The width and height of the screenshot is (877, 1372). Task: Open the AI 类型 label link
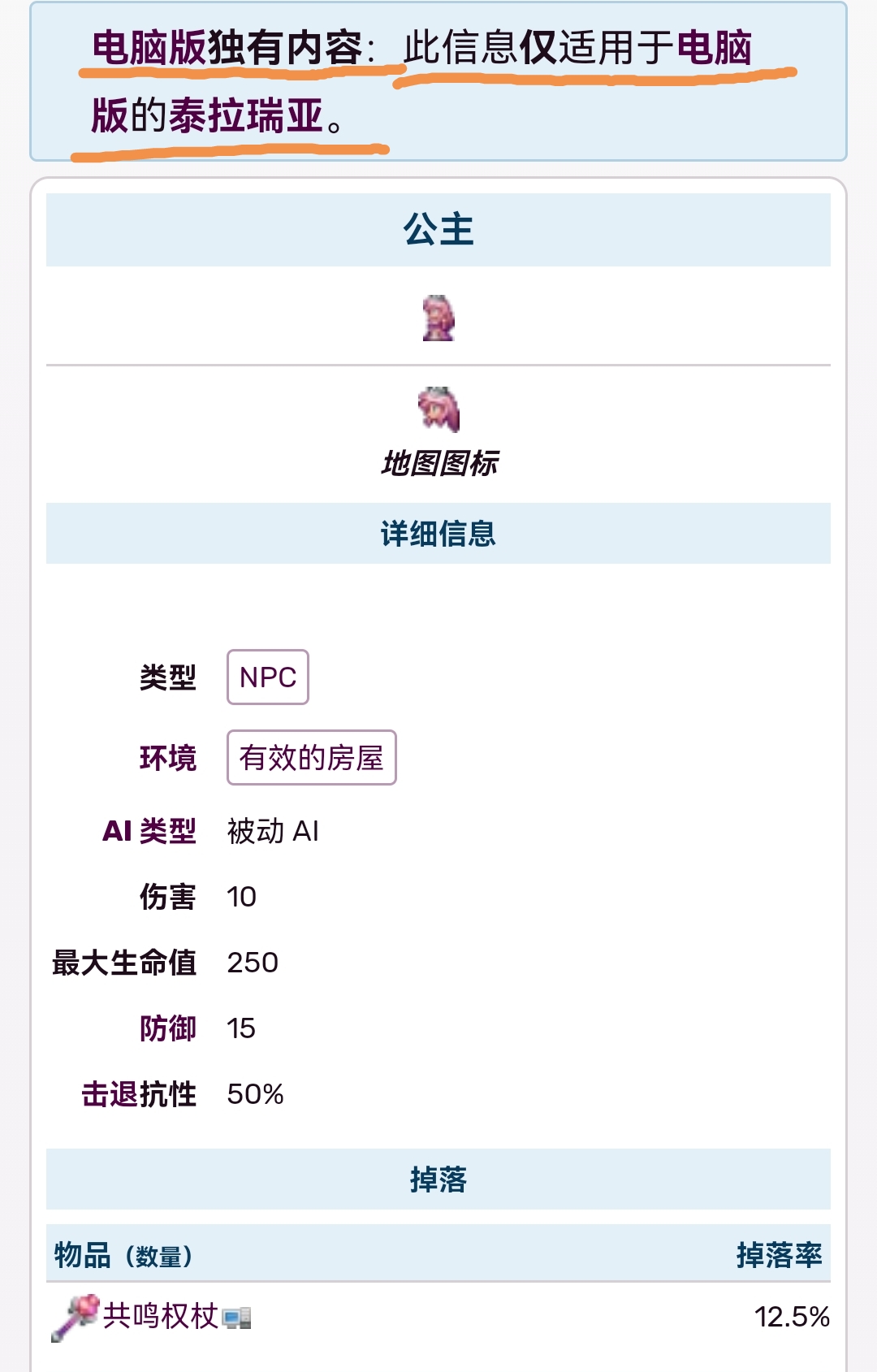149,831
